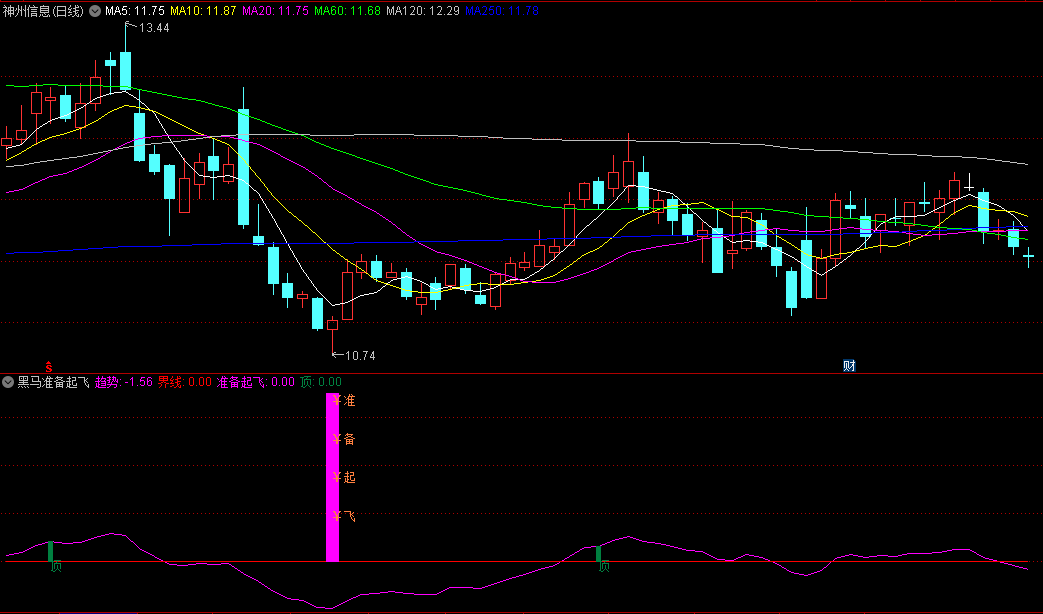
Task: Open the 财 financial report marker
Action: point(849,366)
